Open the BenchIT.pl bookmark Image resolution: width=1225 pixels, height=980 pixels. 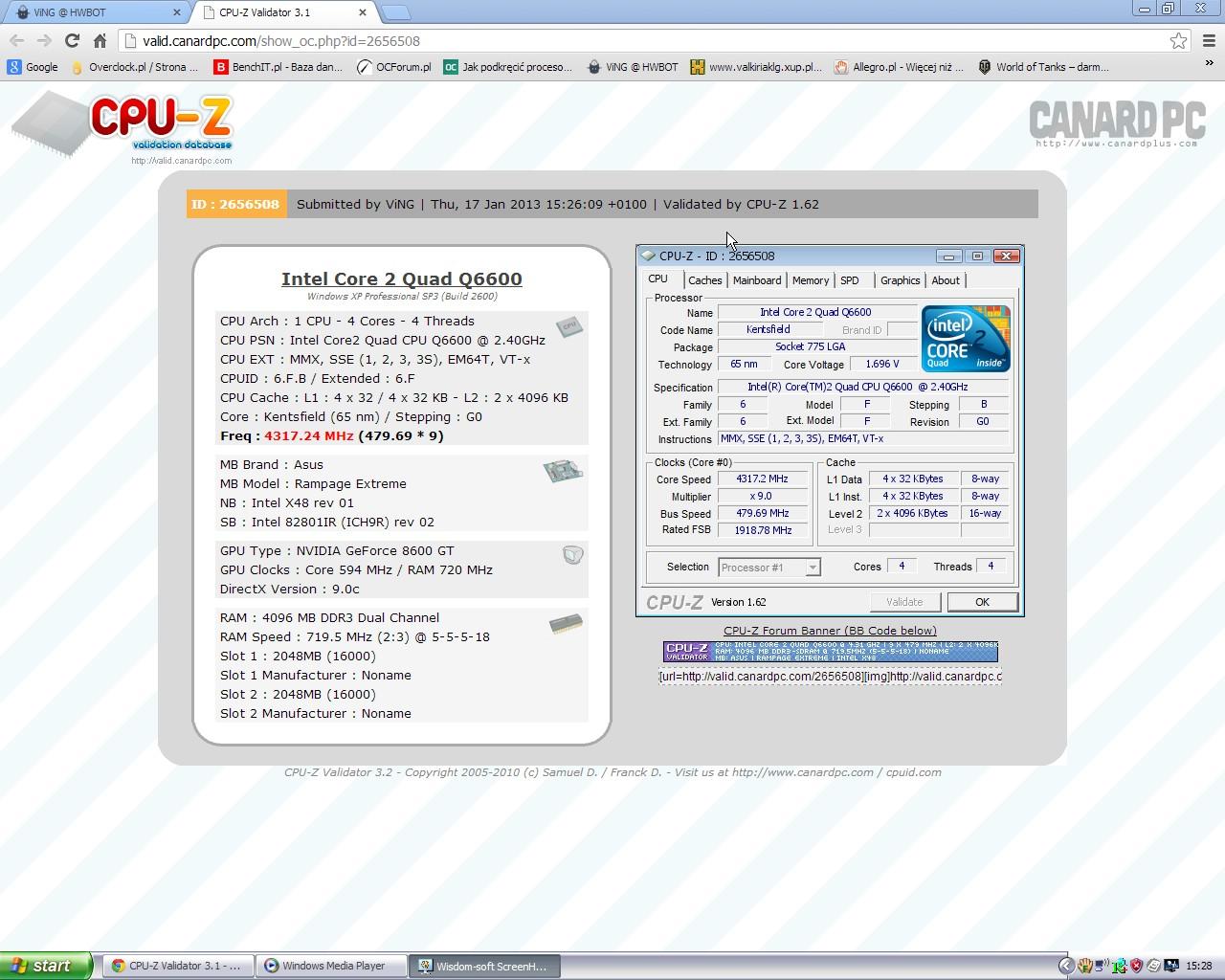278,67
